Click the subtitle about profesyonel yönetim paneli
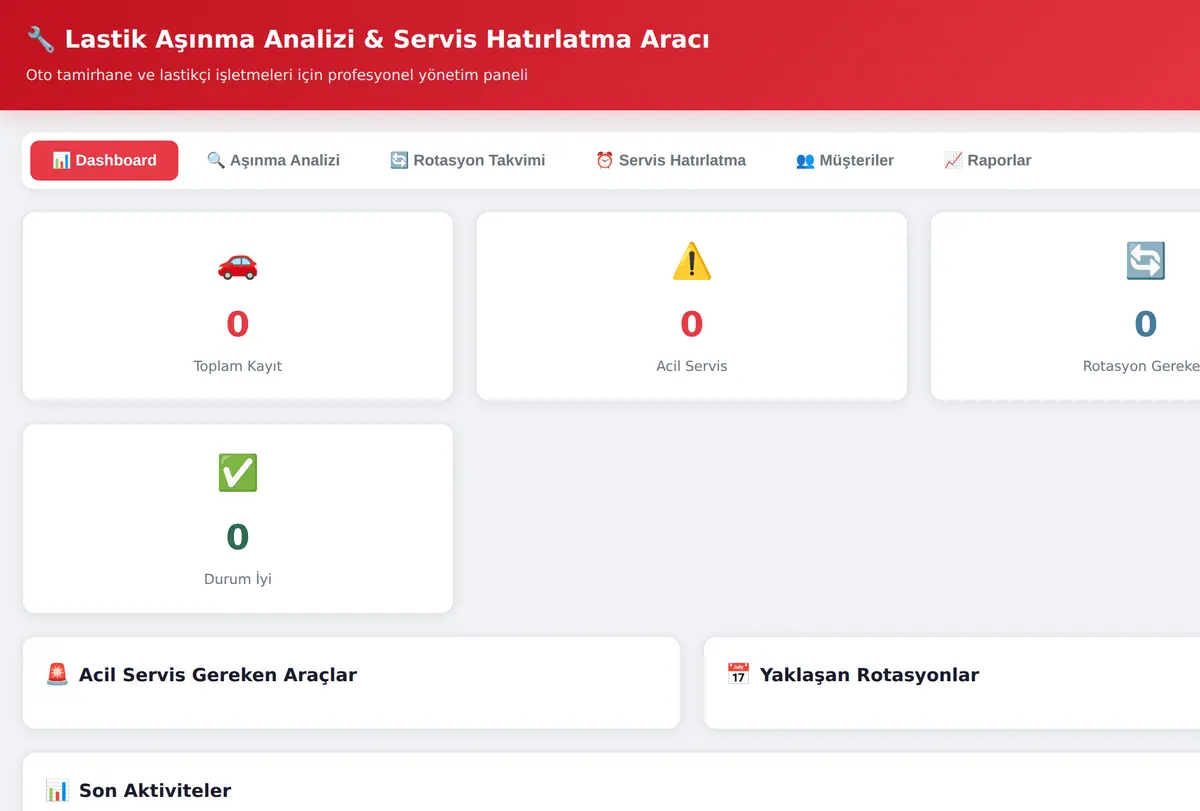 (x=277, y=75)
